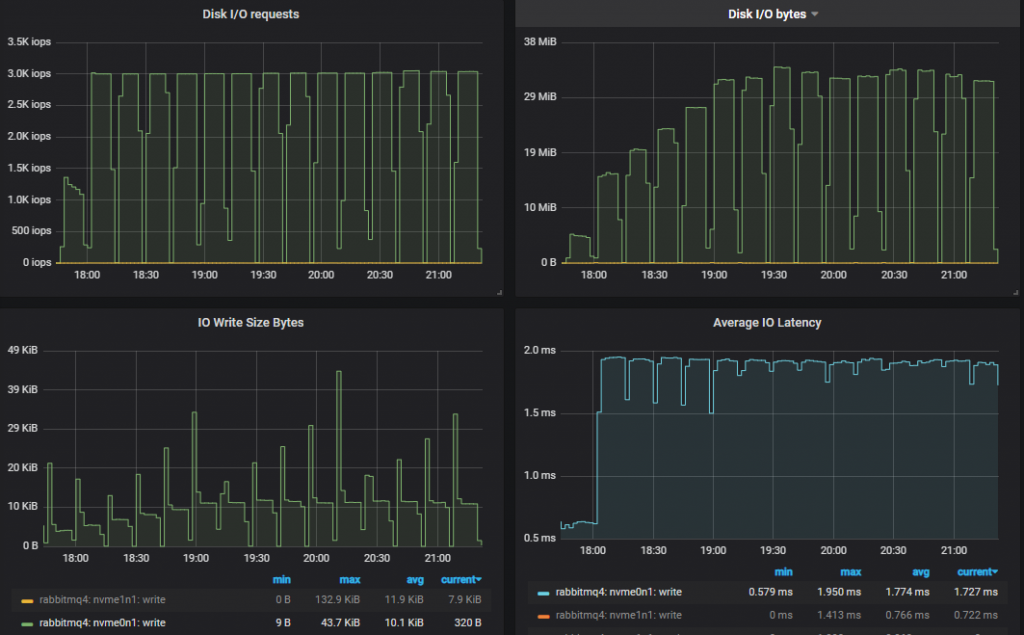Click the cyan line marker in the latency legend

pyautogui.click(x=545, y=591)
